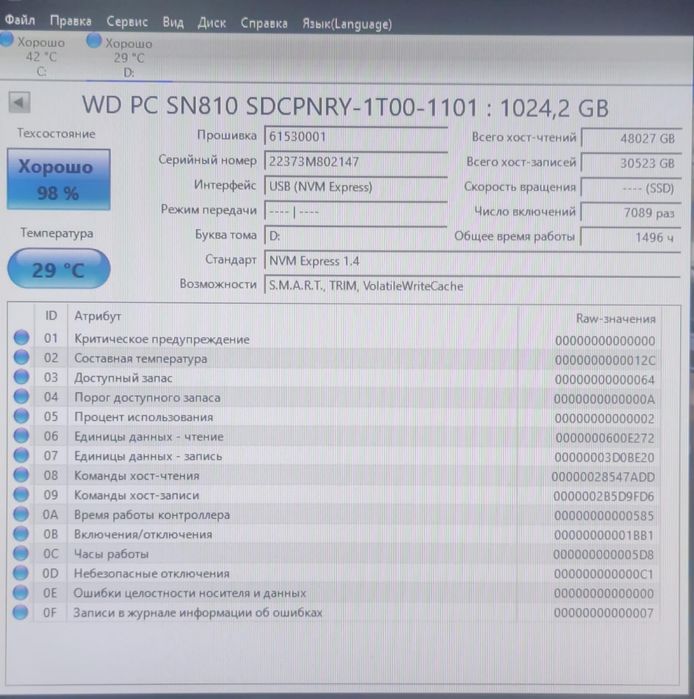Click raw value 000000000012C
This screenshot has height=699, width=694.
605,360
